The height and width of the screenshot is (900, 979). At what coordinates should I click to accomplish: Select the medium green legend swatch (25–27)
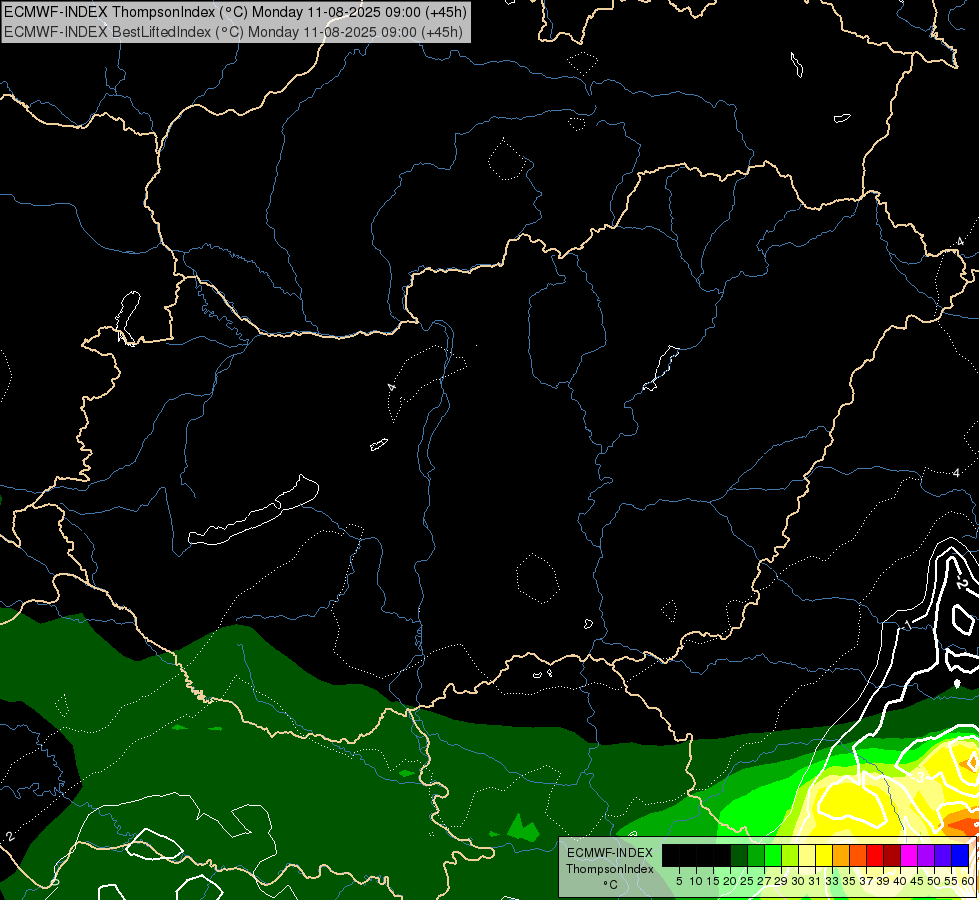(x=756, y=855)
